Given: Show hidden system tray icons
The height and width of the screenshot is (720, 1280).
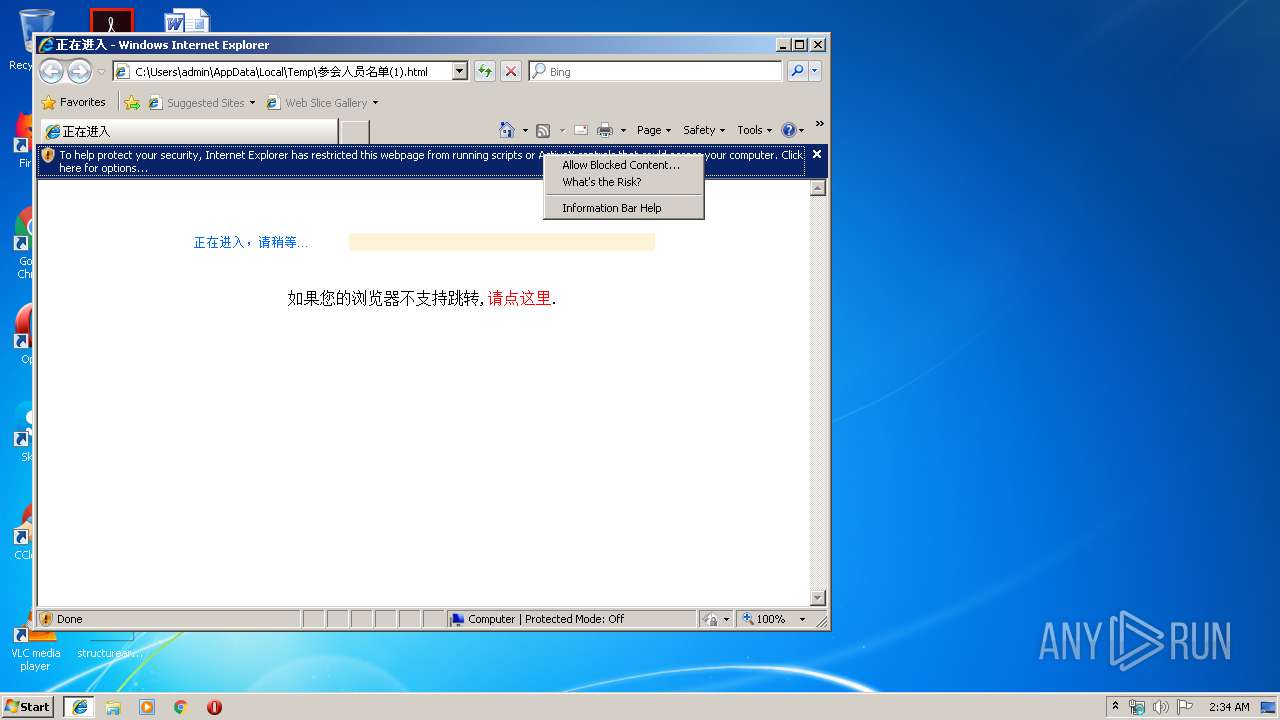Looking at the screenshot, I should point(1116,707).
